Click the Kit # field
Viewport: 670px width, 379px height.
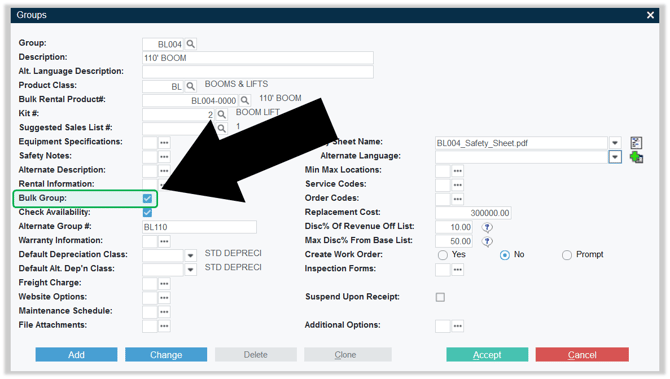(x=179, y=115)
